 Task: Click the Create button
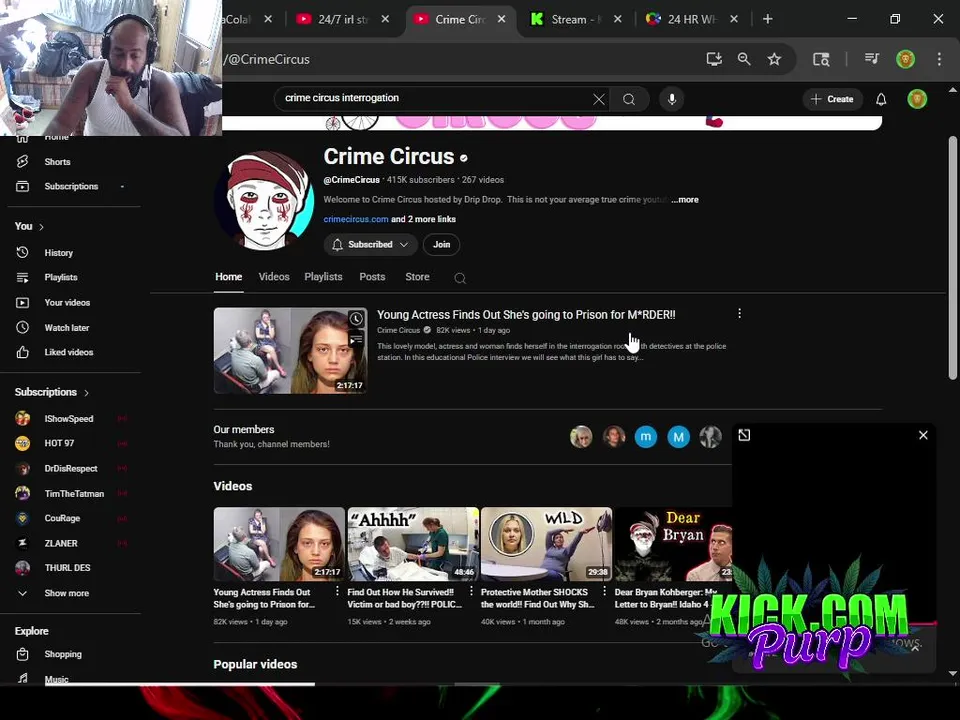point(832,99)
